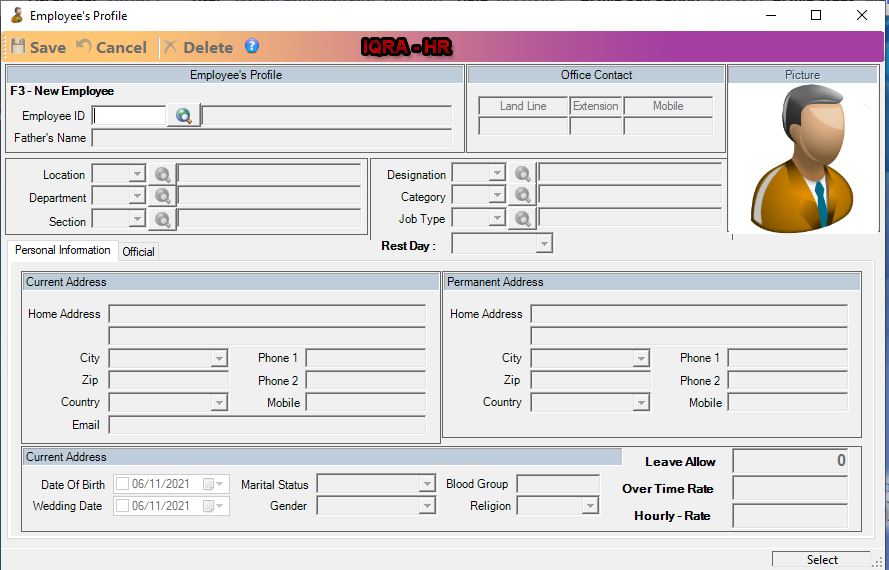Enable the Date Of Birth checkbox
Image resolution: width=889 pixels, height=570 pixels.
click(x=122, y=484)
